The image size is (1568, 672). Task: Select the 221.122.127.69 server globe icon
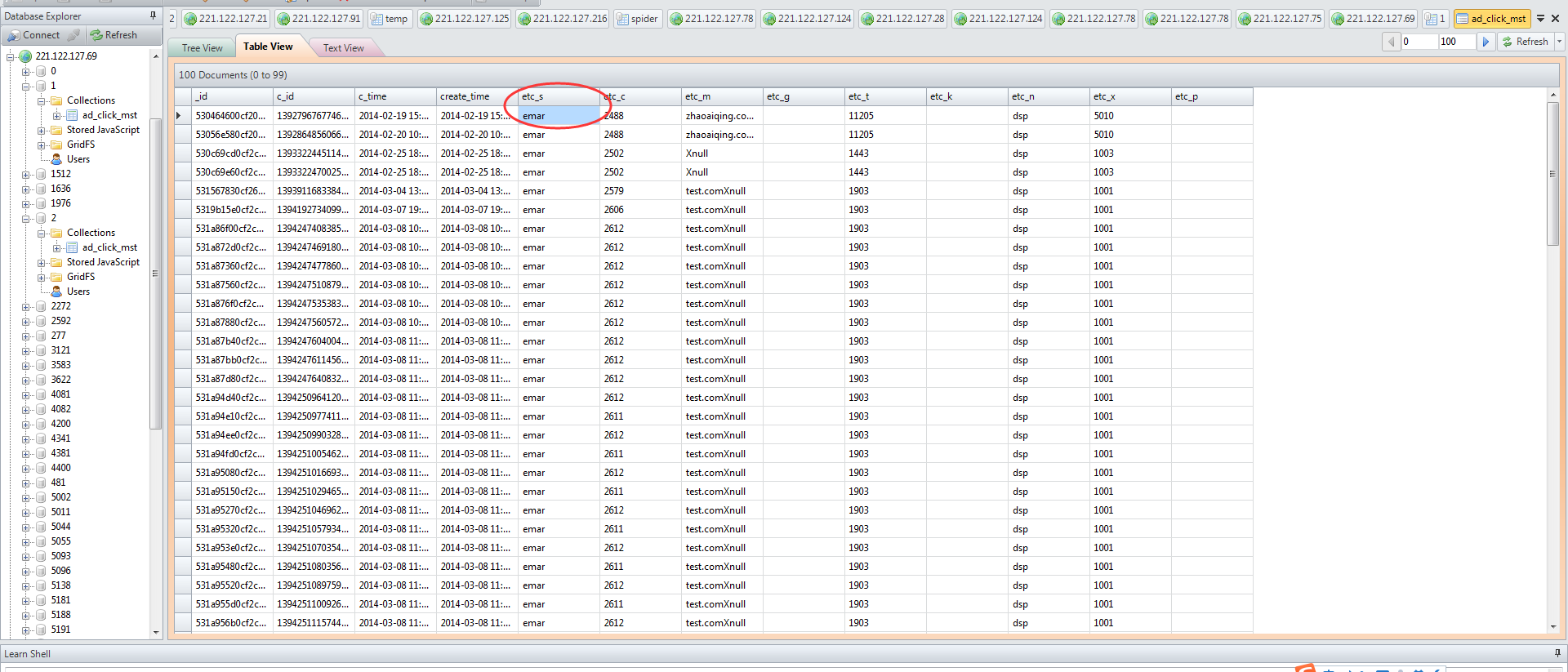[25, 56]
